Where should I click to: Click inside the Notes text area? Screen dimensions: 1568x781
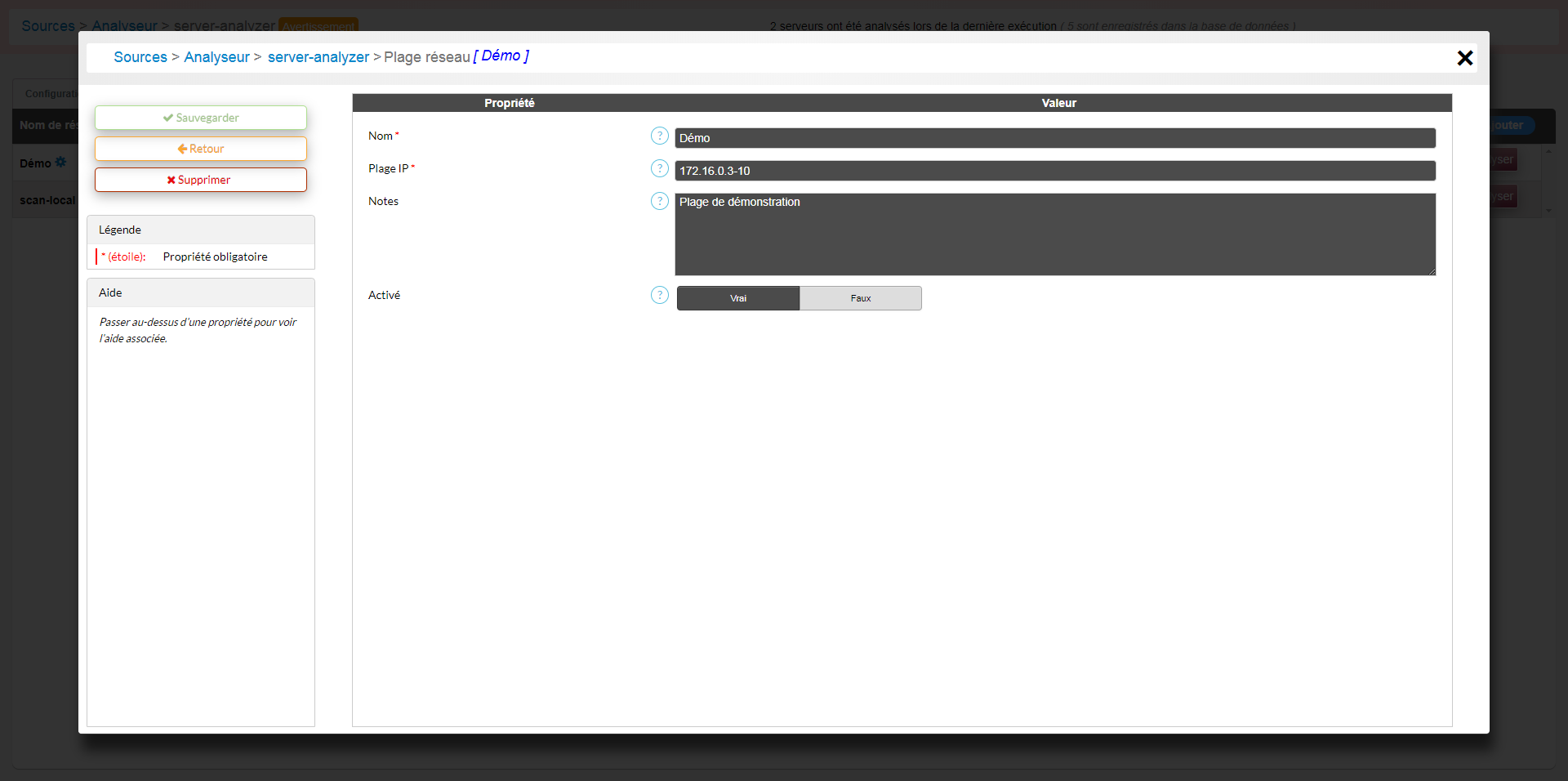[x=1054, y=234]
